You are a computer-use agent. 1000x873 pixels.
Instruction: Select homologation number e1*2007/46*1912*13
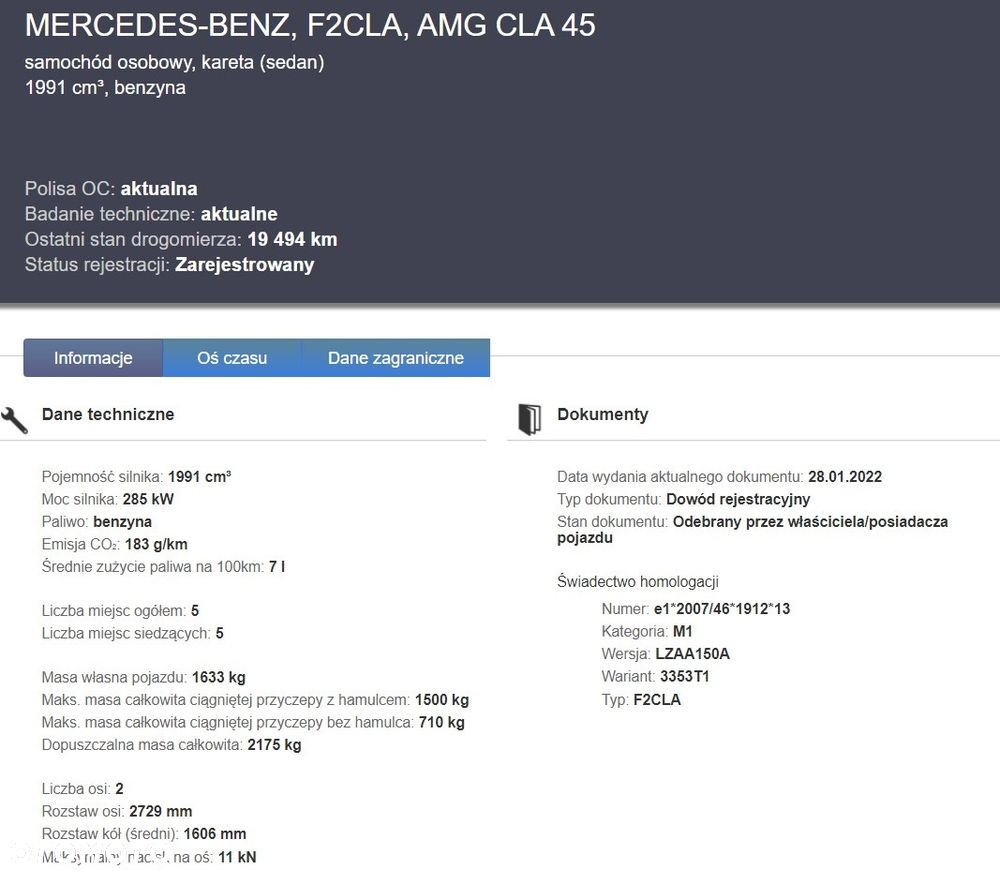tap(722, 609)
